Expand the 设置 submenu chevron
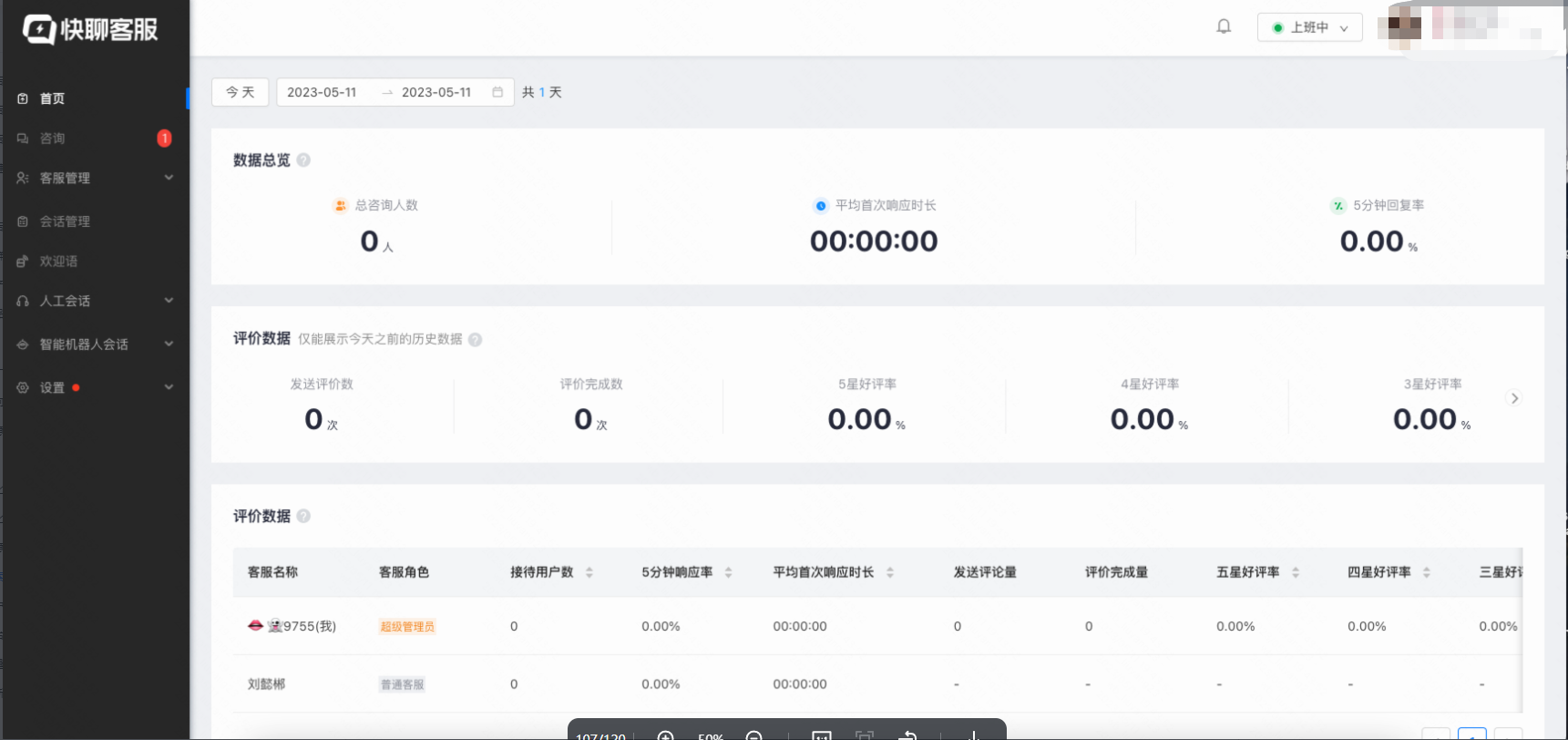This screenshot has width=1568, height=740. (x=169, y=387)
